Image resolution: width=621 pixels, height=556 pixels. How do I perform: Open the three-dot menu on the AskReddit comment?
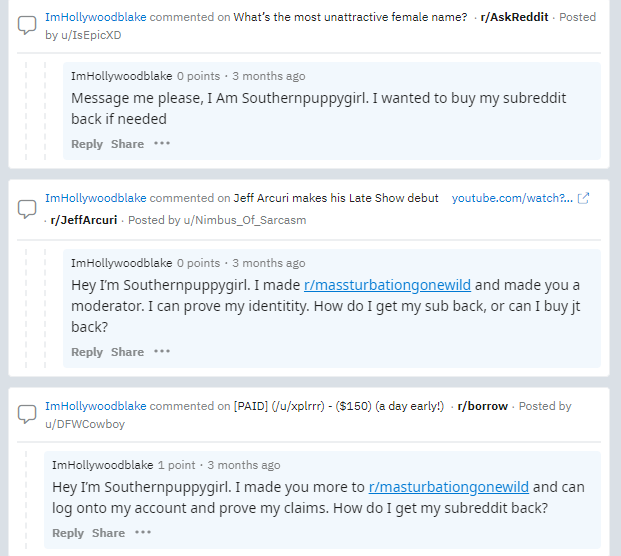pyautogui.click(x=162, y=143)
